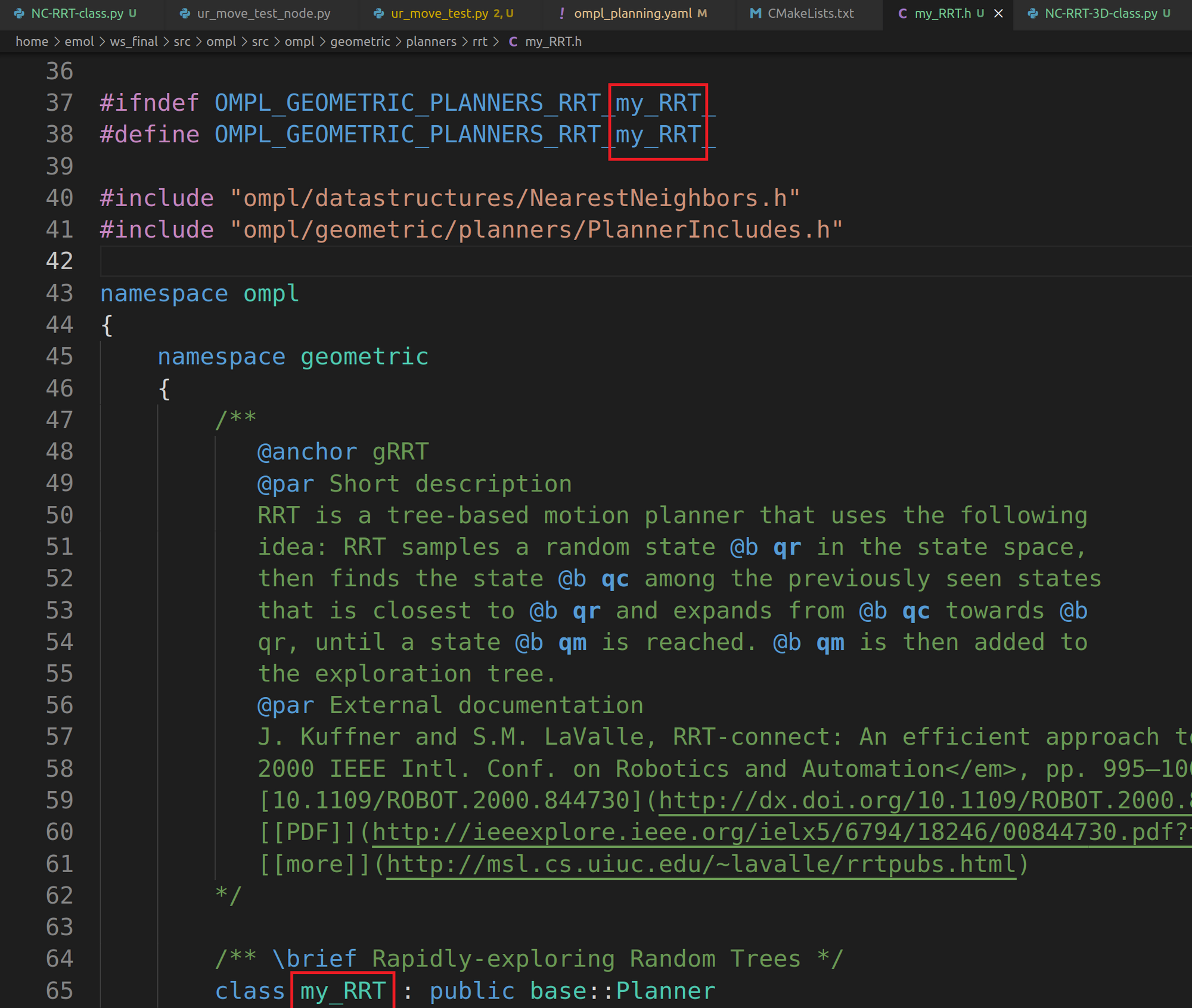This screenshot has height=1008, width=1192.
Task: Expand the 'home' breadcrumb segment
Action: 32,42
